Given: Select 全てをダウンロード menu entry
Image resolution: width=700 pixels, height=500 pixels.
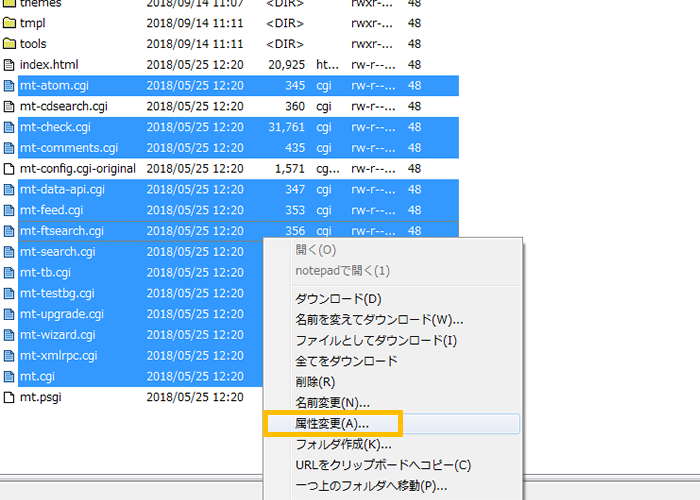Looking at the screenshot, I should click(x=346, y=361).
